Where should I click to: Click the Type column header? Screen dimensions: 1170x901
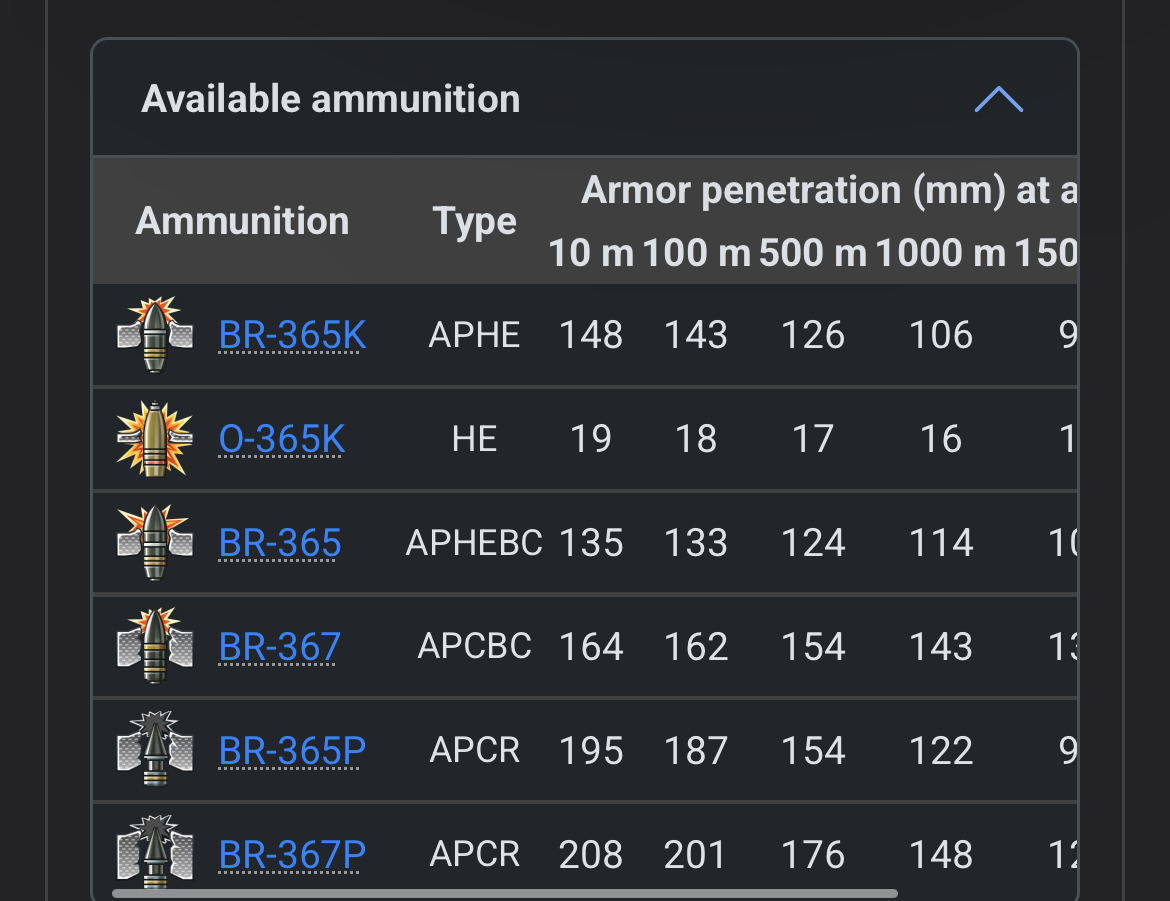474,221
